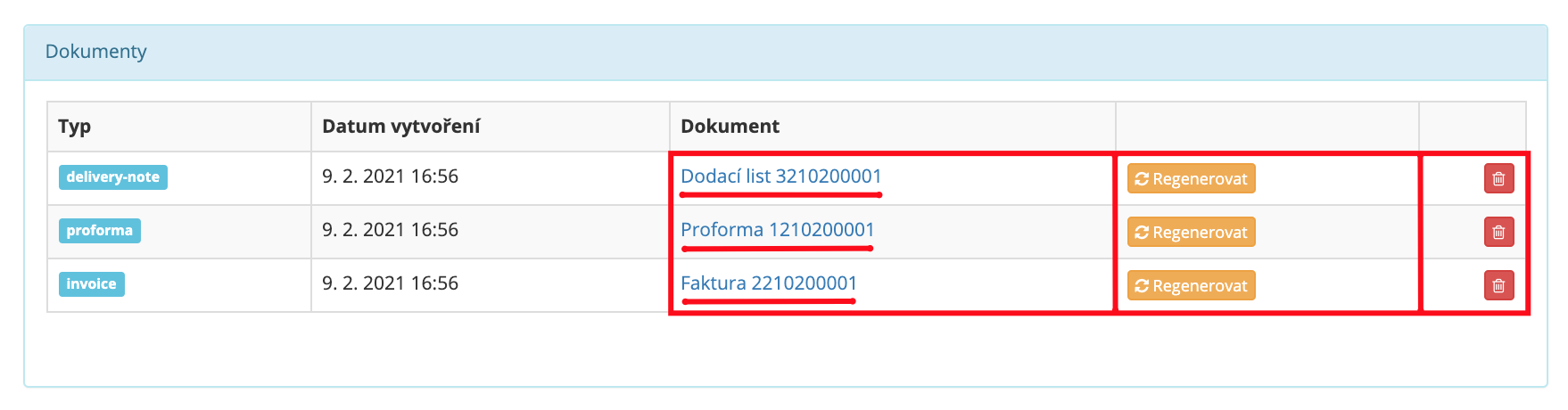Regenerate the Proforma 1210200001 document
This screenshot has width=1568, height=410.
(1191, 232)
